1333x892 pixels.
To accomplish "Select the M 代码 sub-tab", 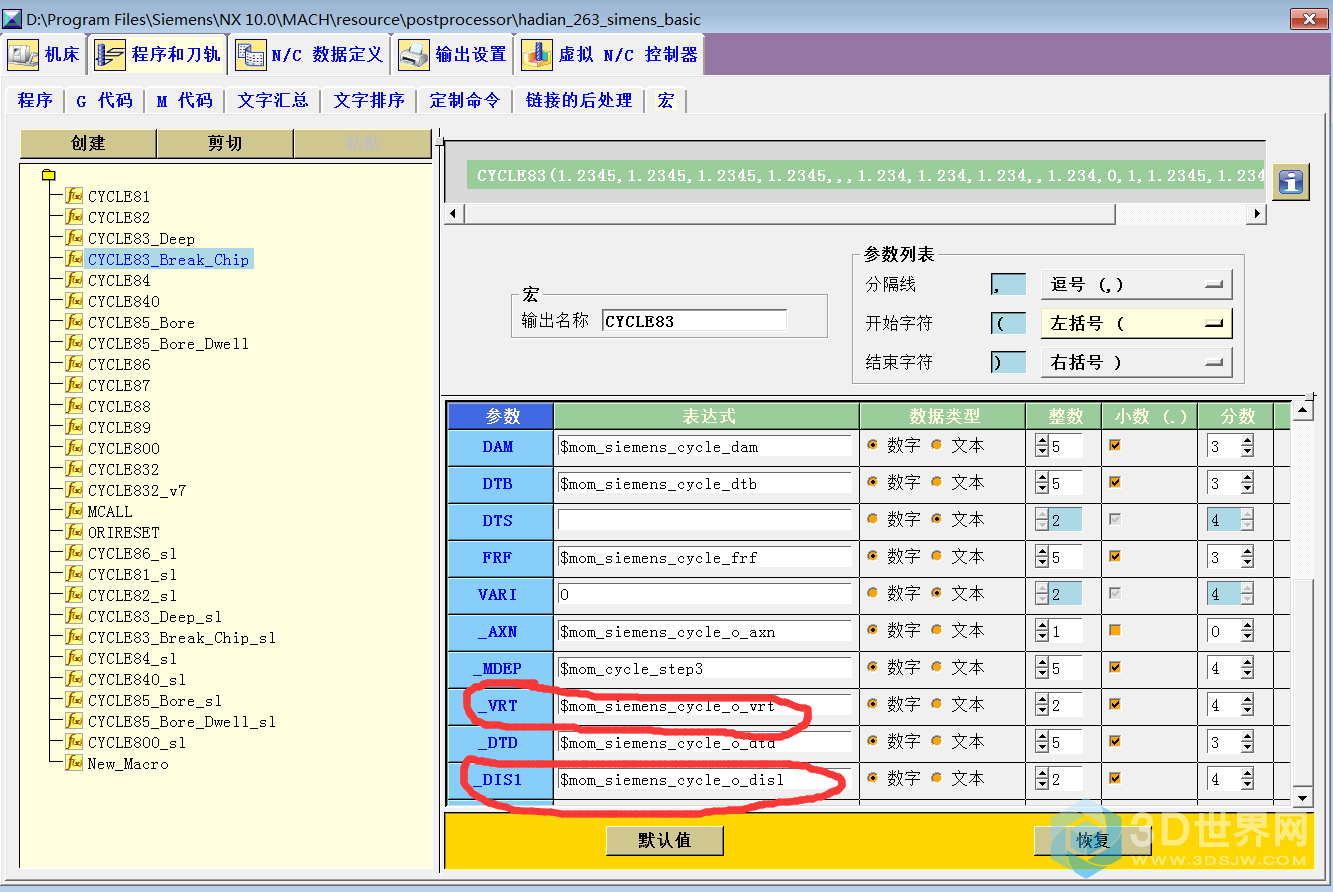I will pyautogui.click(x=184, y=101).
